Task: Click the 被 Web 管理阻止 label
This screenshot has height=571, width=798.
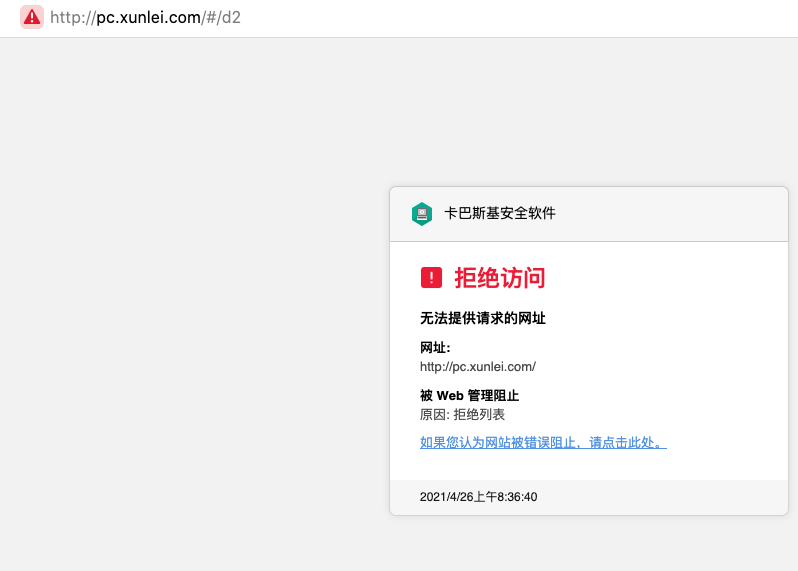Action: coord(469,395)
